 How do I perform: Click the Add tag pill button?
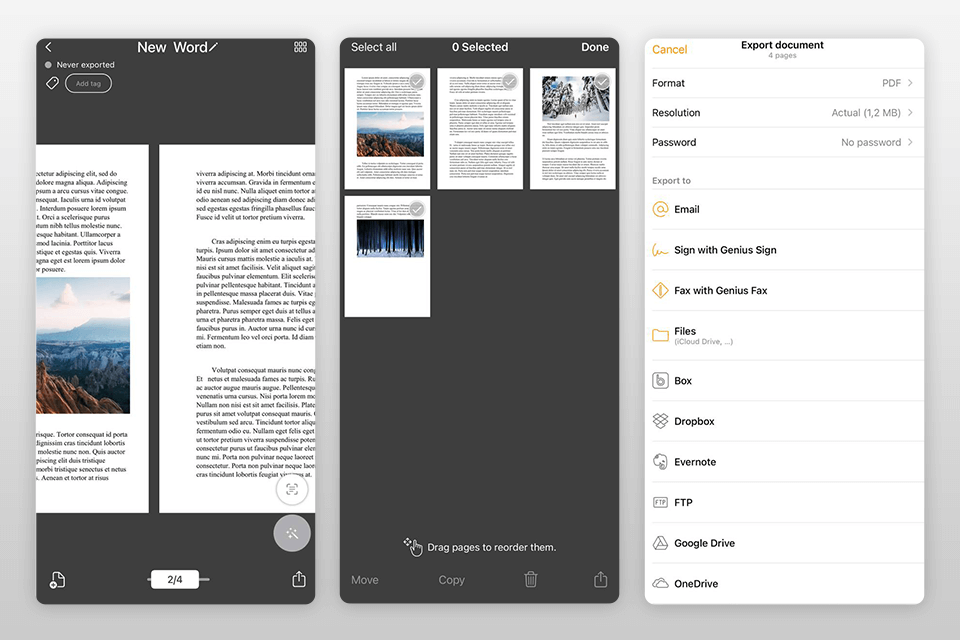[88, 83]
